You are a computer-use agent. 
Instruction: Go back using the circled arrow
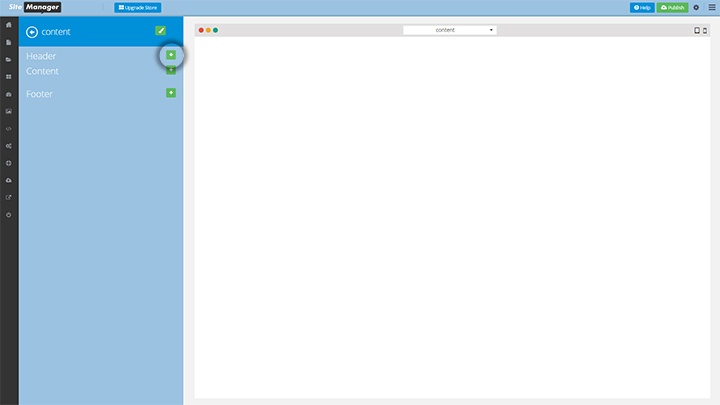[32, 32]
